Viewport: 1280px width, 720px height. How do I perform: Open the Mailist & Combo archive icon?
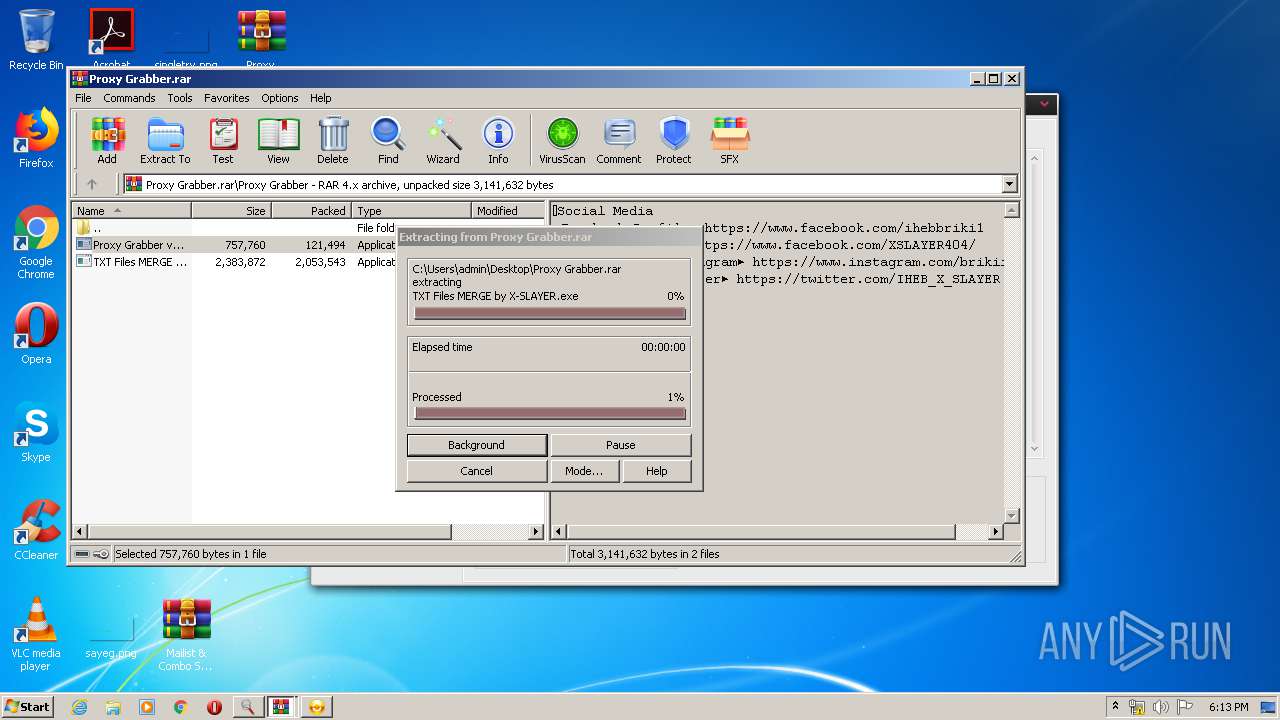pyautogui.click(x=186, y=634)
